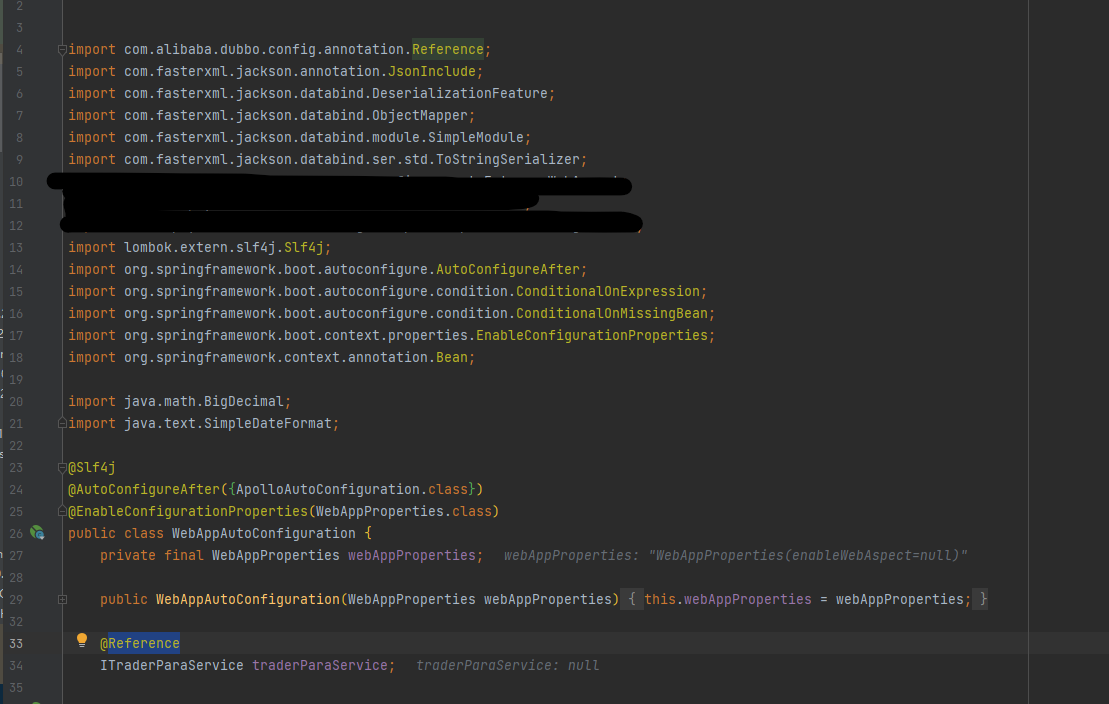This screenshot has width=1109, height=704.
Task: Click DeserializationFeature in the import line
Action: (x=460, y=93)
